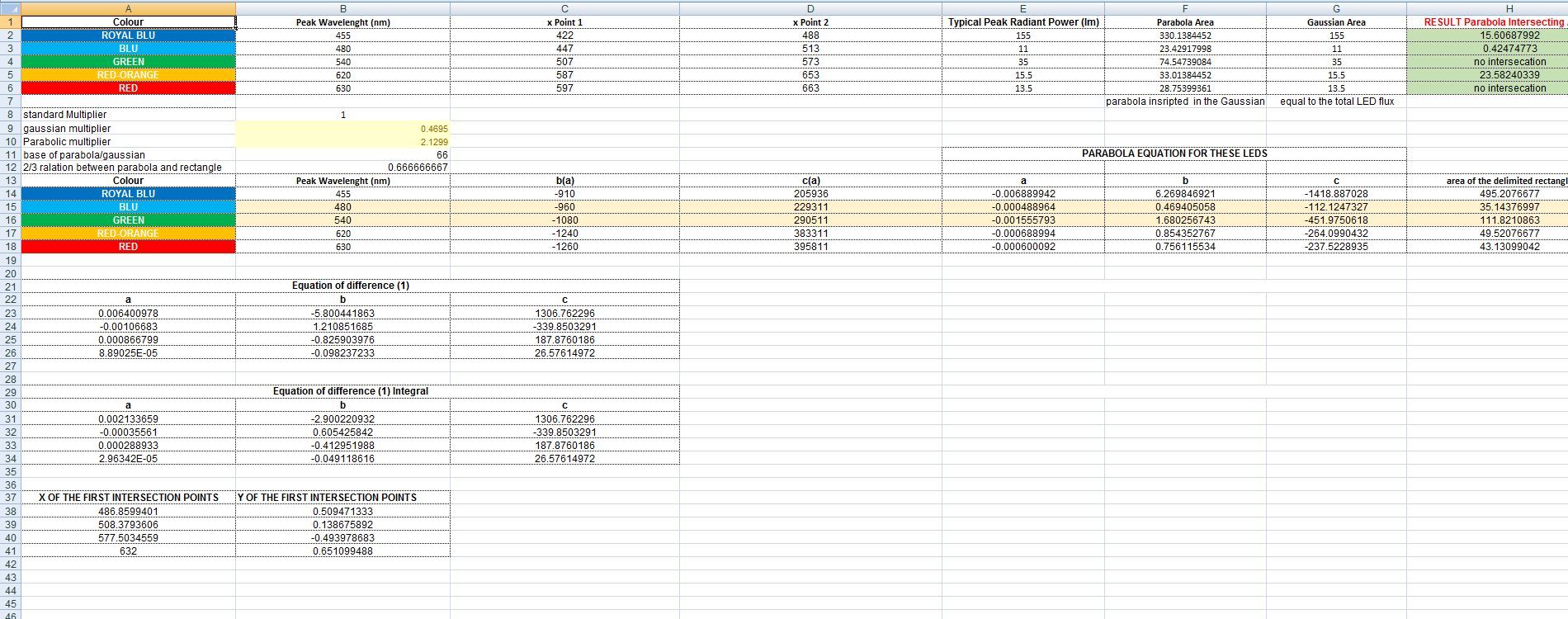Click the BLU cell in row 15
1568x619 pixels.
click(x=128, y=207)
